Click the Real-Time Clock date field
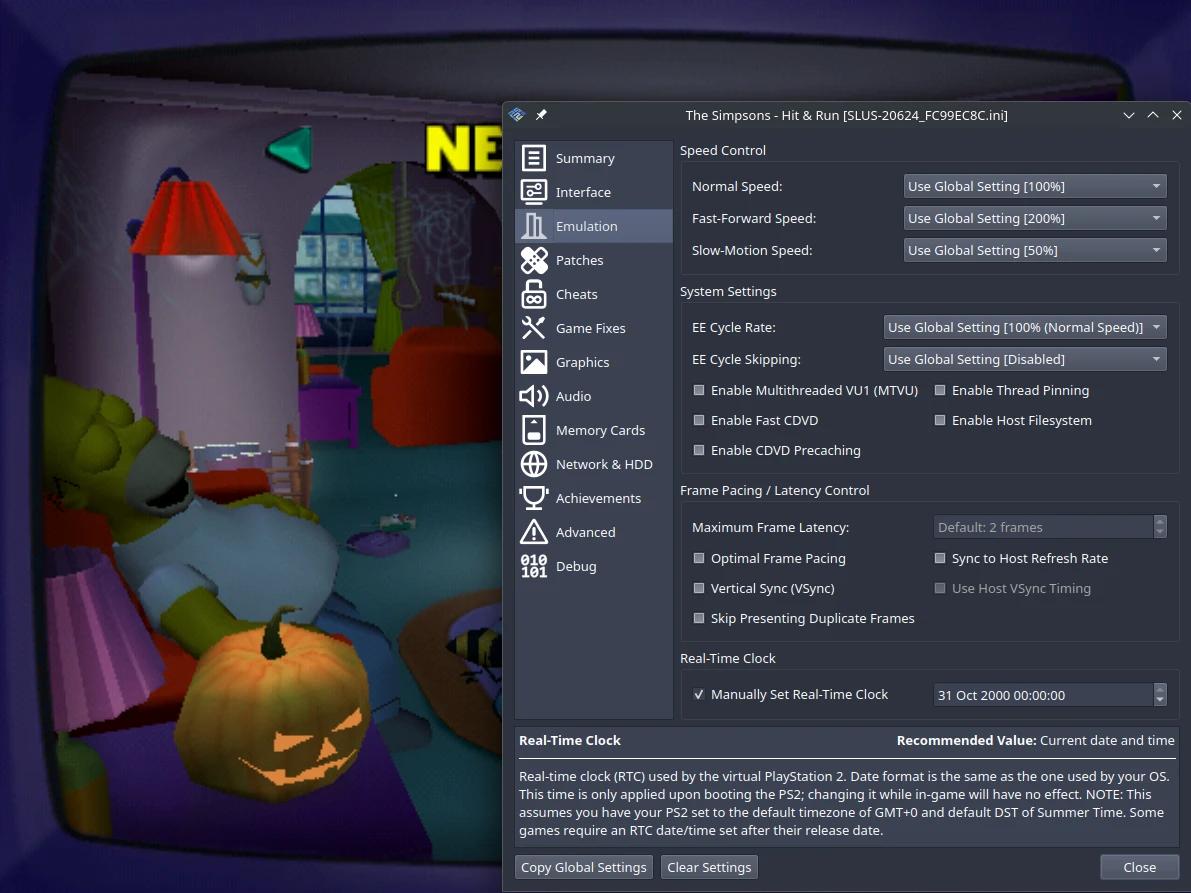The image size is (1191, 893). tap(1040, 695)
